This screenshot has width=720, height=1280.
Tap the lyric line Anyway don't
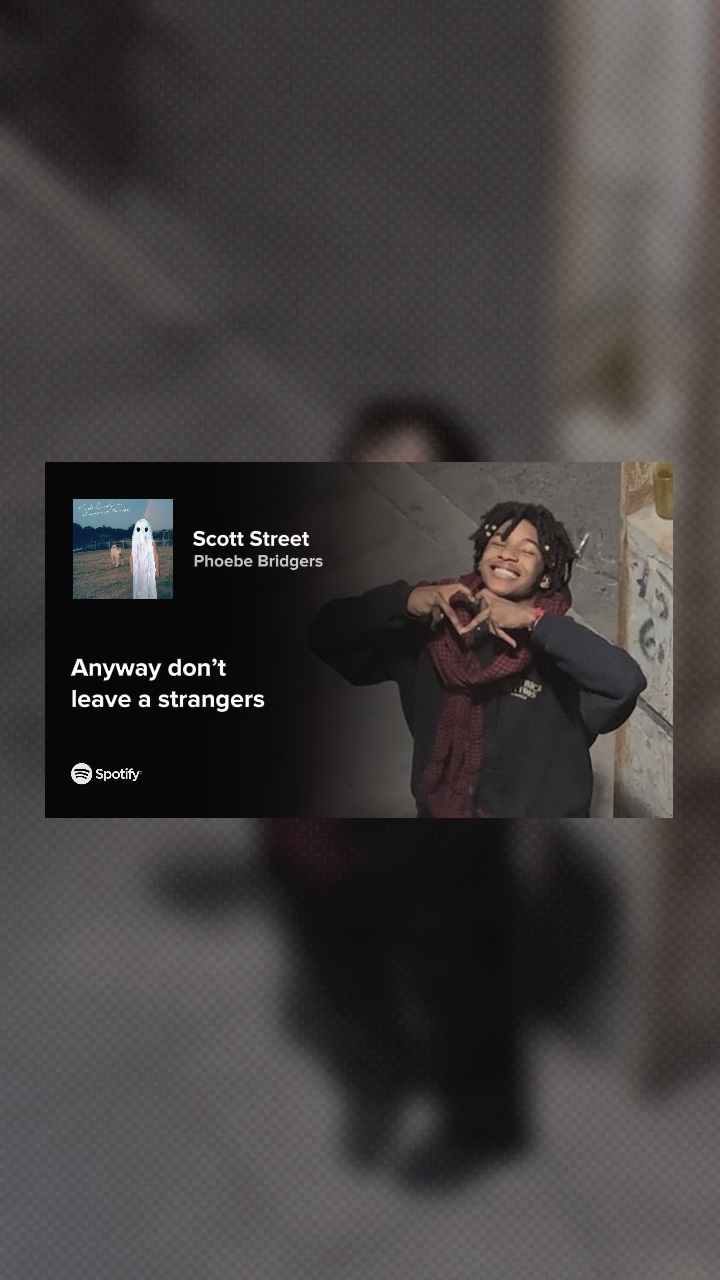(148, 668)
